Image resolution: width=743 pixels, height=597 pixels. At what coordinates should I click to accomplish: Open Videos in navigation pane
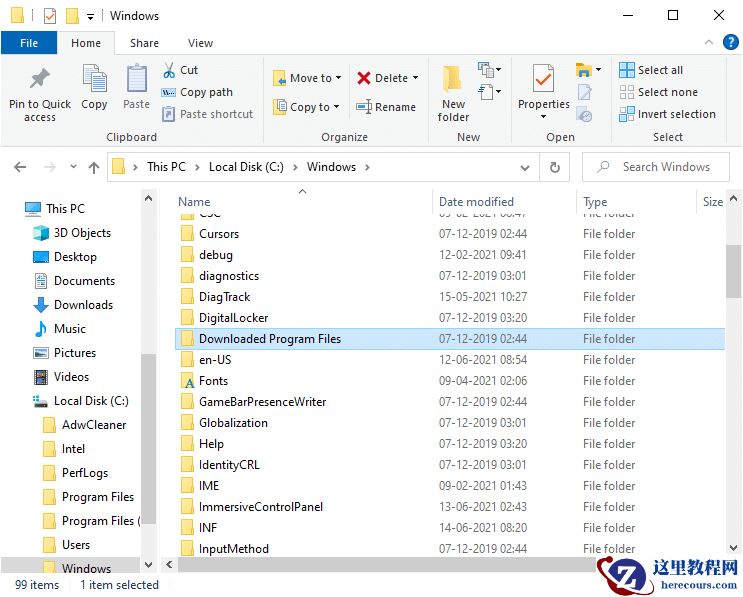(61, 377)
